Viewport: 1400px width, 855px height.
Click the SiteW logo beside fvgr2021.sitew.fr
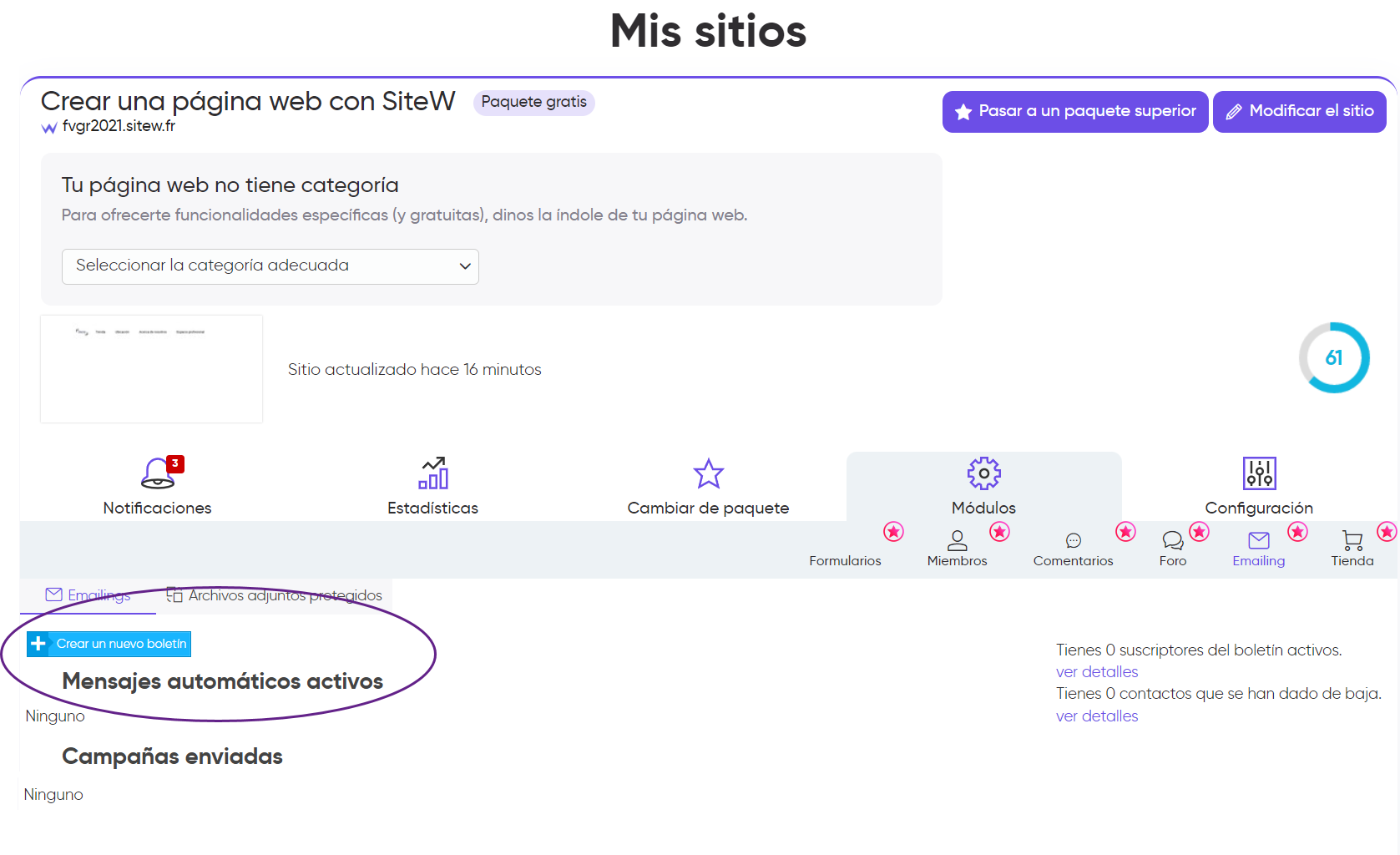(x=49, y=128)
